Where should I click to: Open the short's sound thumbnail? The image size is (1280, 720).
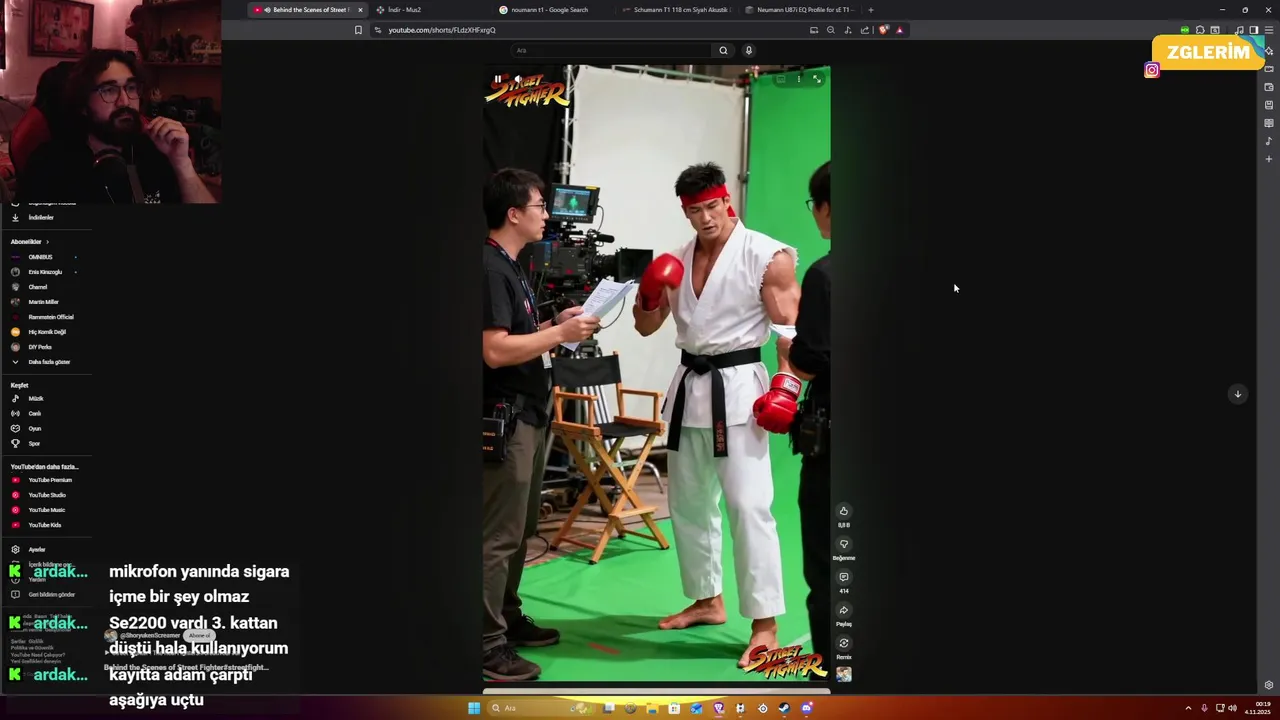pos(843,674)
